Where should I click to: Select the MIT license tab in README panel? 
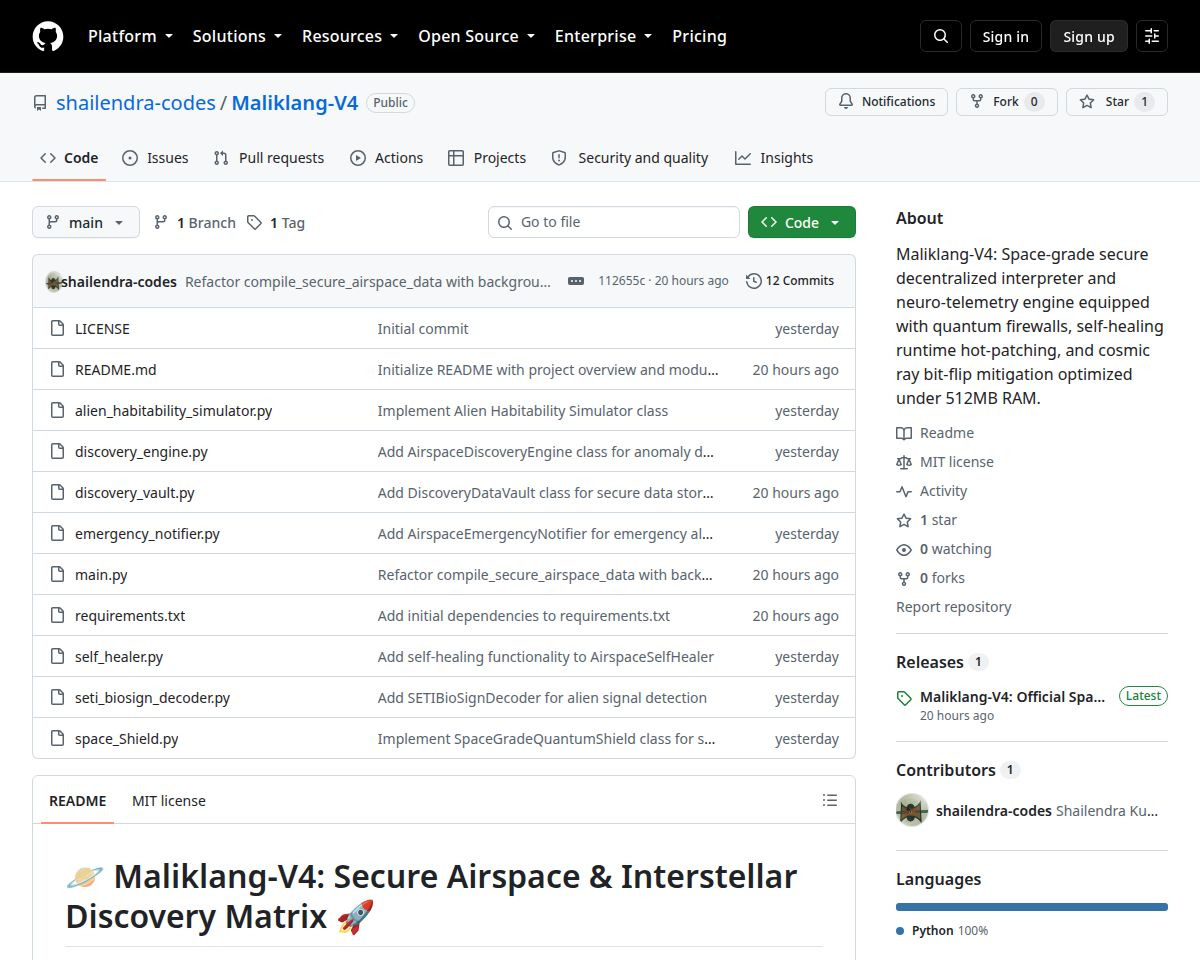[x=169, y=801]
